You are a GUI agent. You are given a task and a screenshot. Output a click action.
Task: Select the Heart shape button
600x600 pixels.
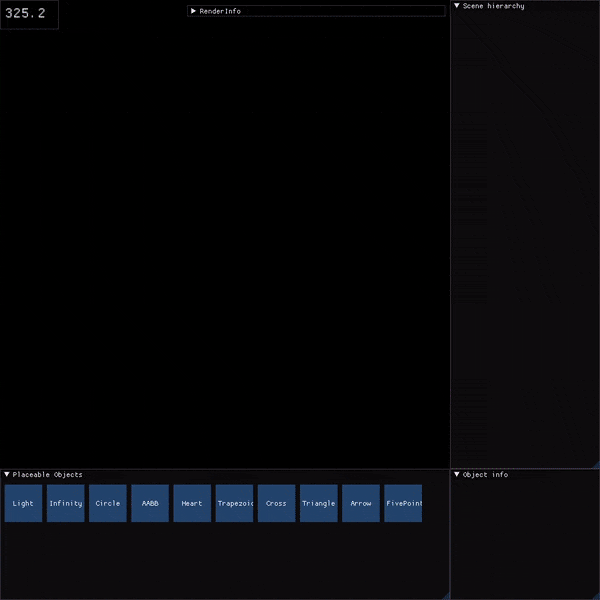point(192,503)
